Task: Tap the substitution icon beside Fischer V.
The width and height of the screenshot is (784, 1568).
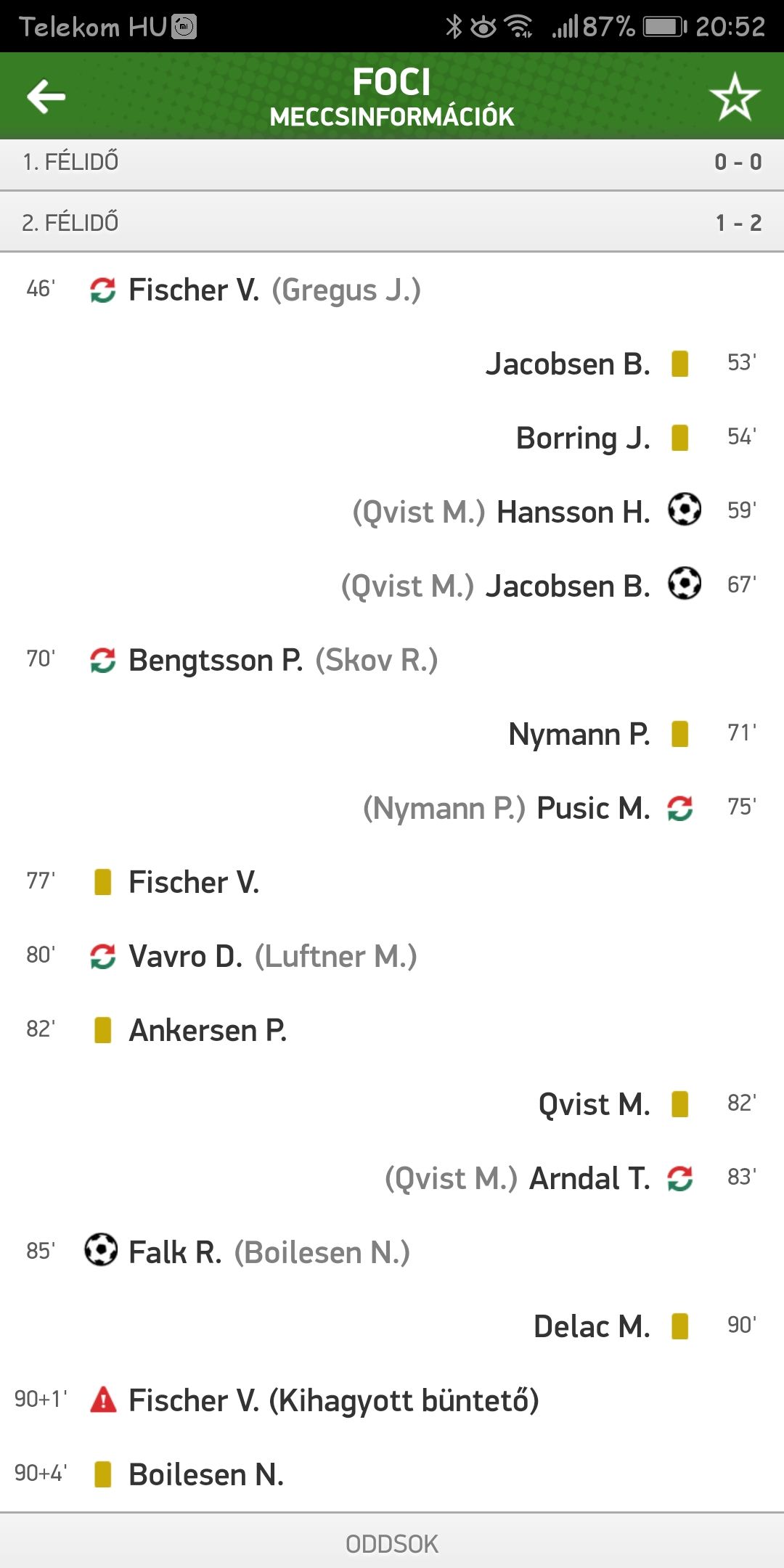Action: pyautogui.click(x=103, y=290)
